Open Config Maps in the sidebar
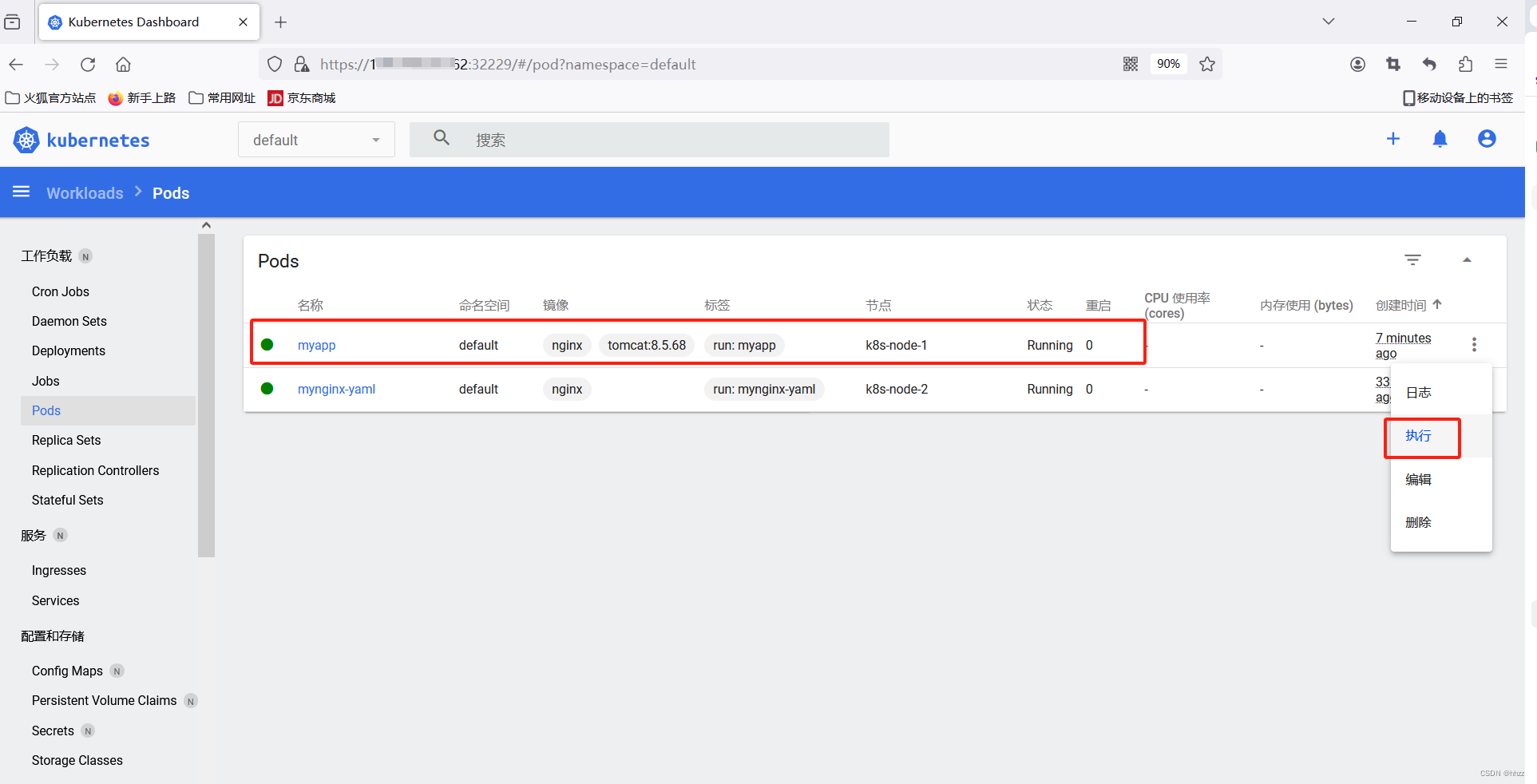The height and width of the screenshot is (784, 1537). click(x=67, y=671)
